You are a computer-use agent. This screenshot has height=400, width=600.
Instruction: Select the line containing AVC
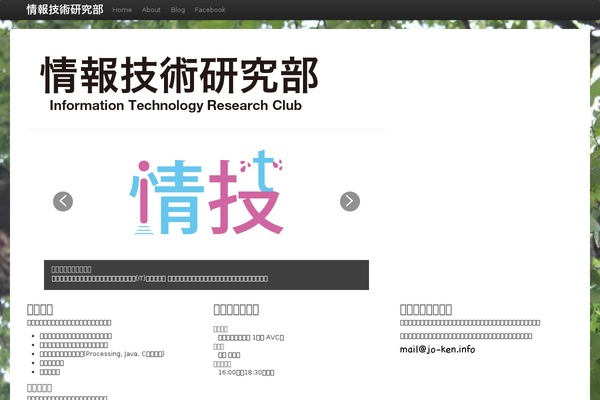pyautogui.click(x=251, y=338)
